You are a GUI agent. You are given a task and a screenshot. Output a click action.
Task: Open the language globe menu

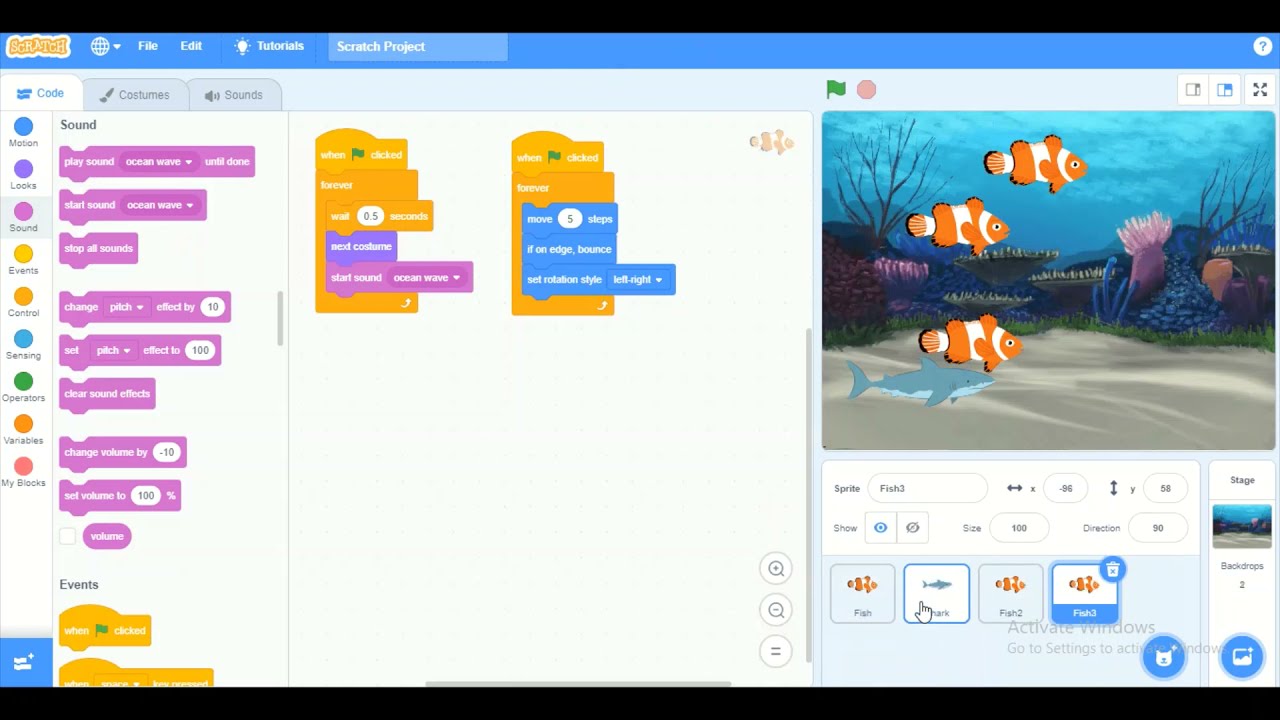coord(105,46)
